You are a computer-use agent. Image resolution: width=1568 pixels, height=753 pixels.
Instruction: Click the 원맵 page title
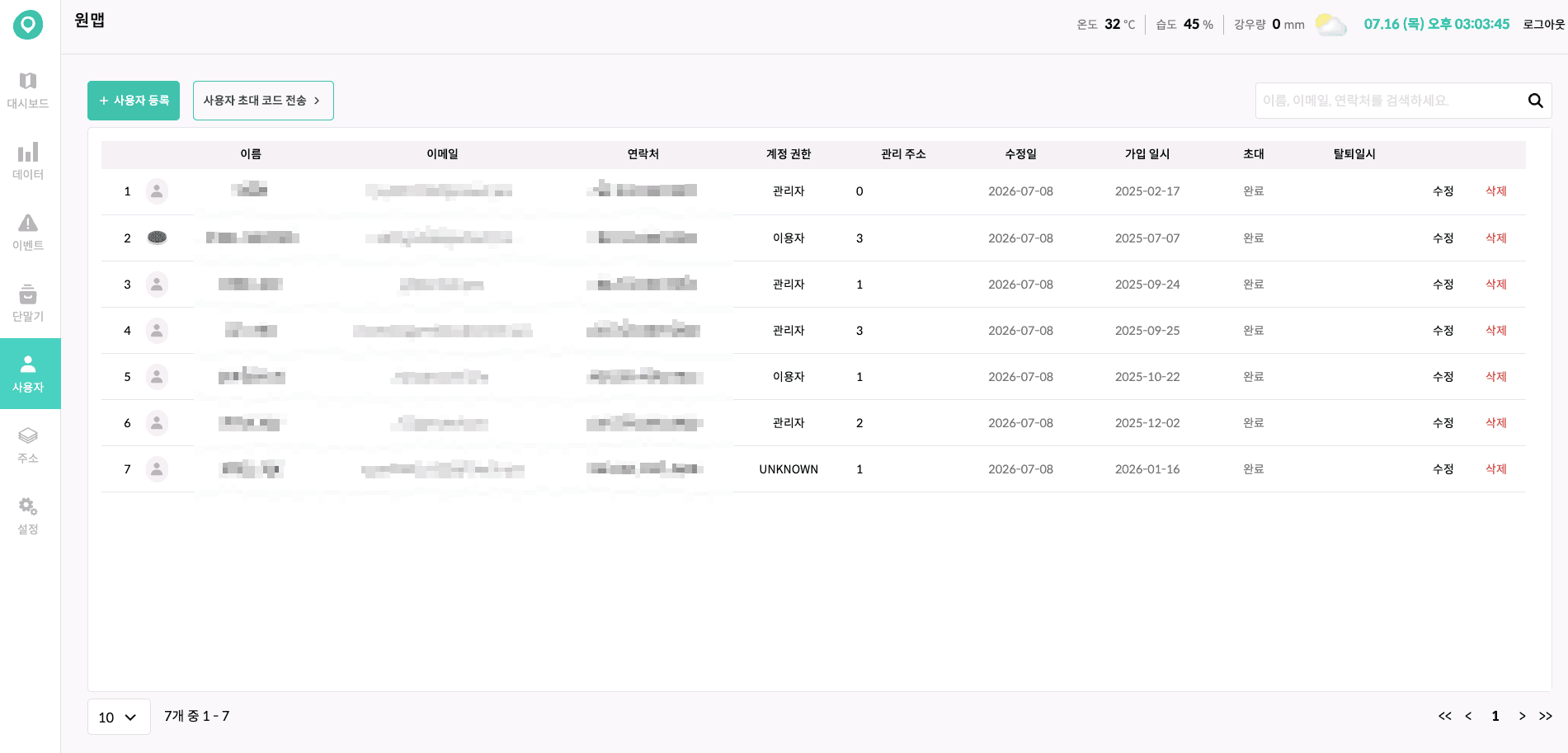90,21
